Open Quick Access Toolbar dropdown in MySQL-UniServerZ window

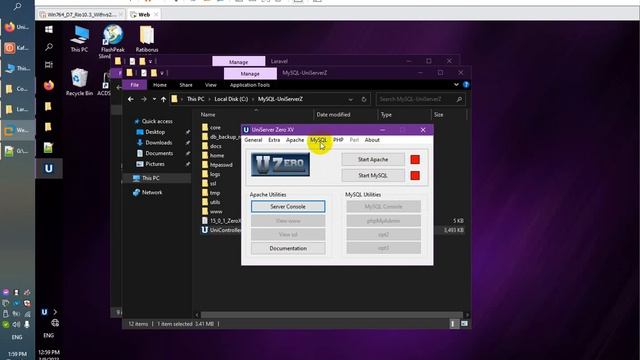(162, 73)
